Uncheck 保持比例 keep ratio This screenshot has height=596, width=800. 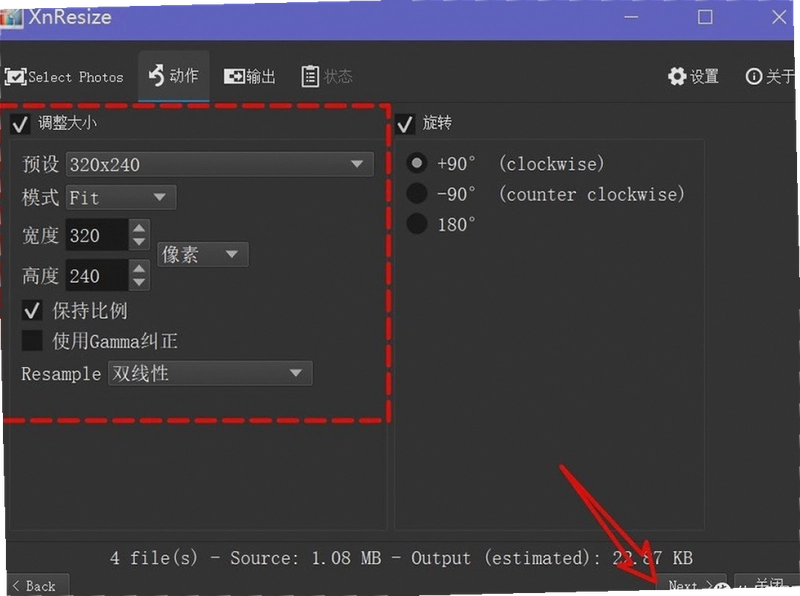click(x=32, y=310)
